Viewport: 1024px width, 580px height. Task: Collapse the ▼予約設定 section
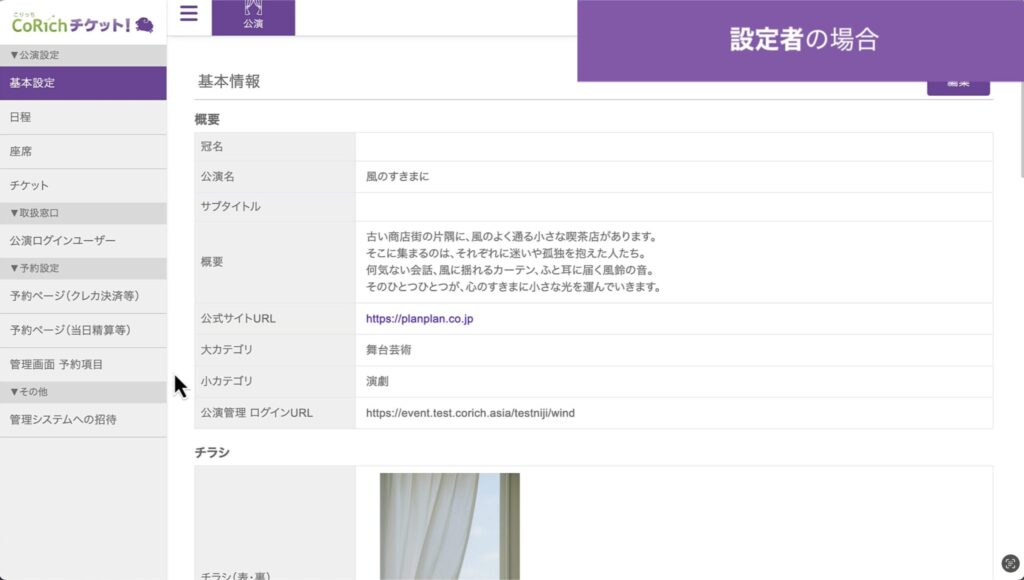click(x=34, y=268)
